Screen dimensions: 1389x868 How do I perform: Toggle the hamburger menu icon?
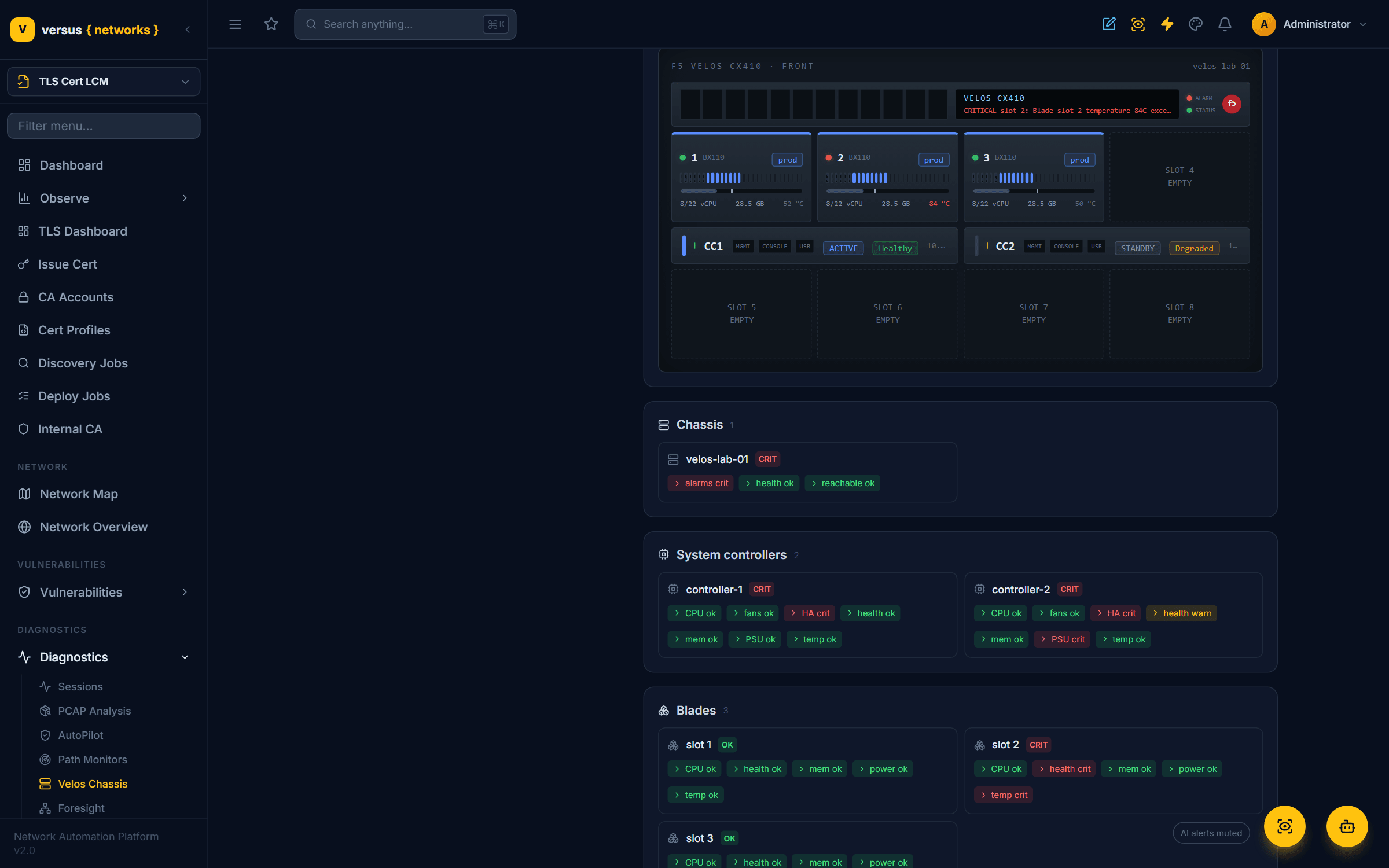[235, 24]
